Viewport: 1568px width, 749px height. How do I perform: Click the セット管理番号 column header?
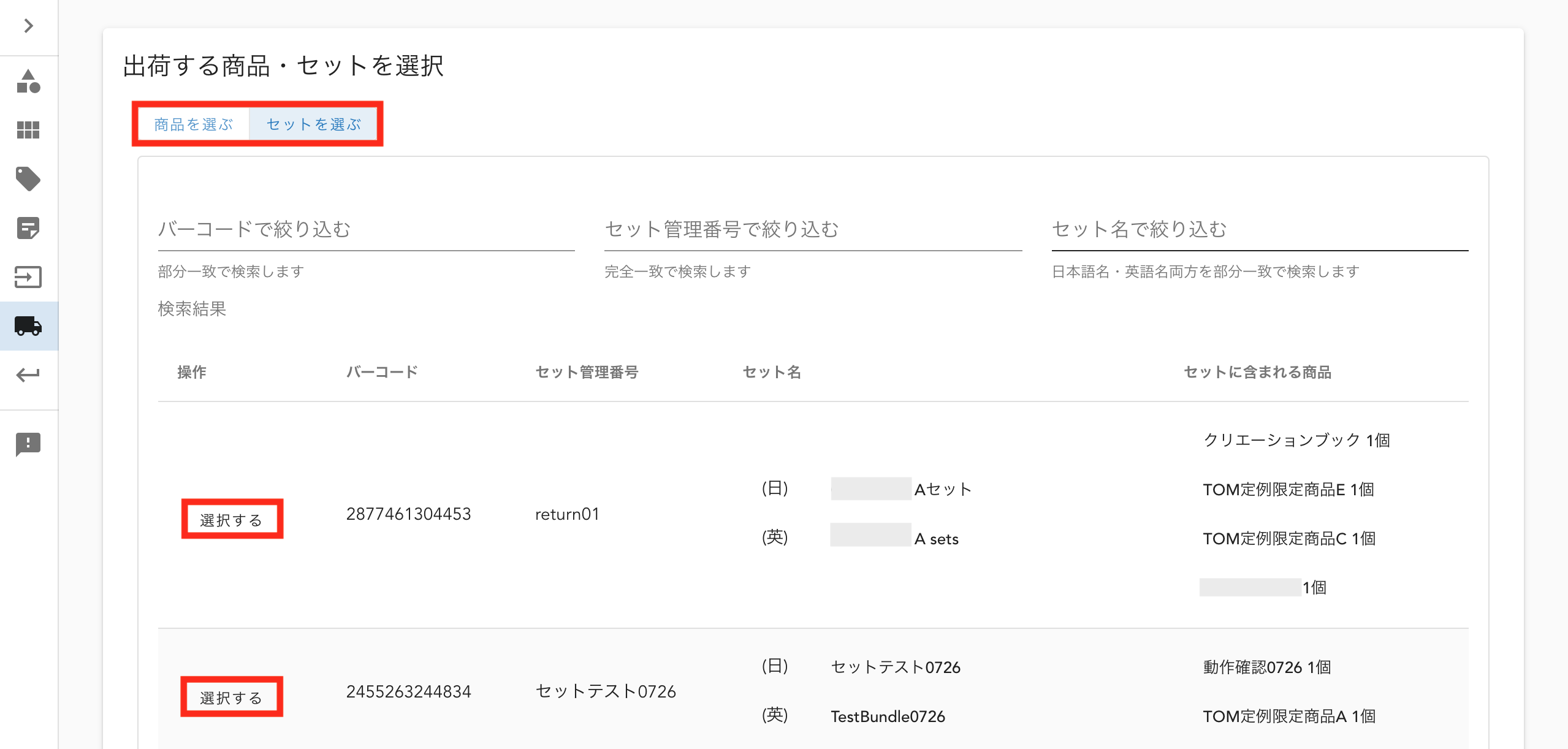587,372
